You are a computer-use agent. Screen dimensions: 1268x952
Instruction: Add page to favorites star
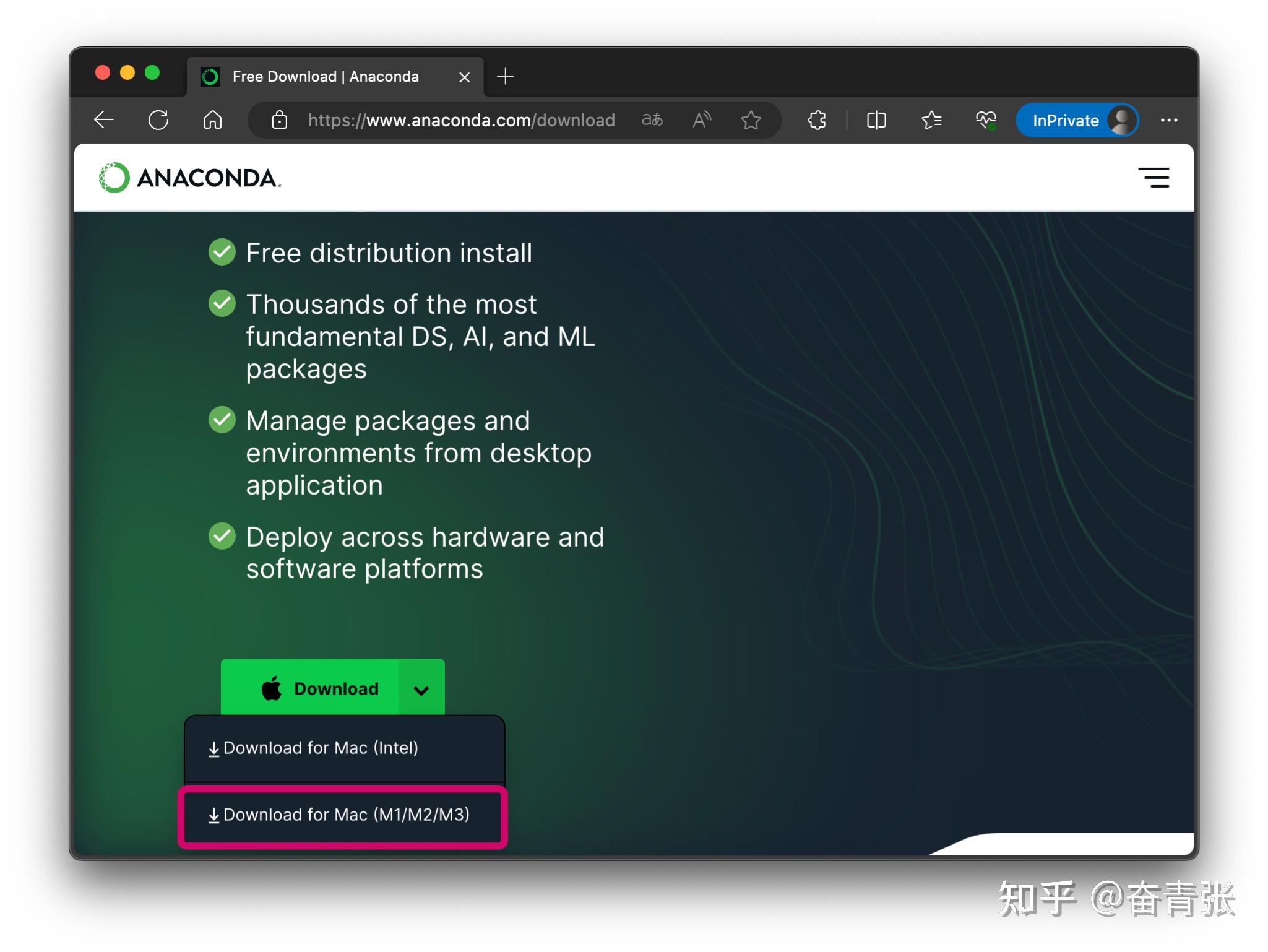[x=751, y=120]
